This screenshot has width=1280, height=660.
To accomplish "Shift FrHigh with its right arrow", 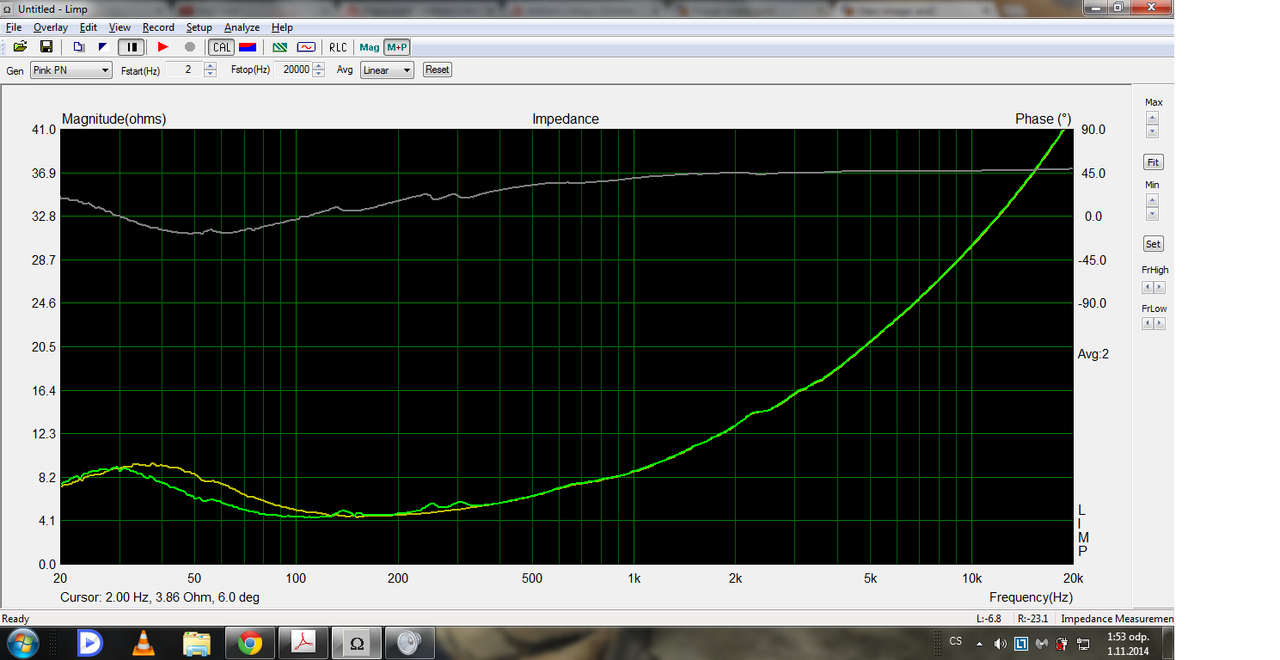I will click(1159, 287).
